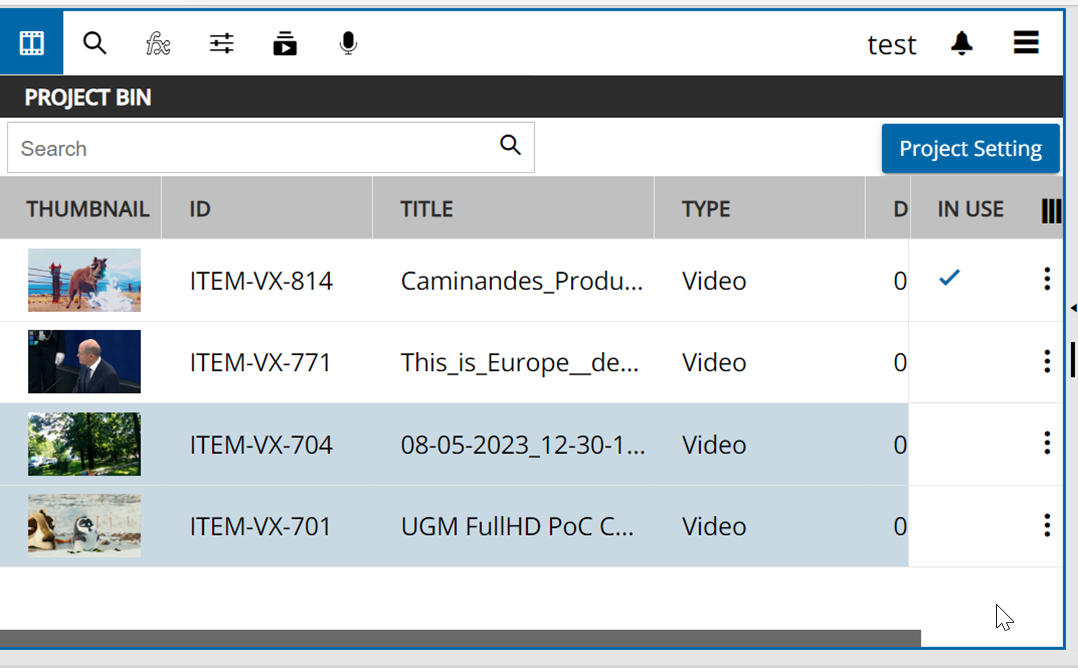Open the adjustments sliders panel
The width and height of the screenshot is (1078, 668).
click(x=221, y=43)
